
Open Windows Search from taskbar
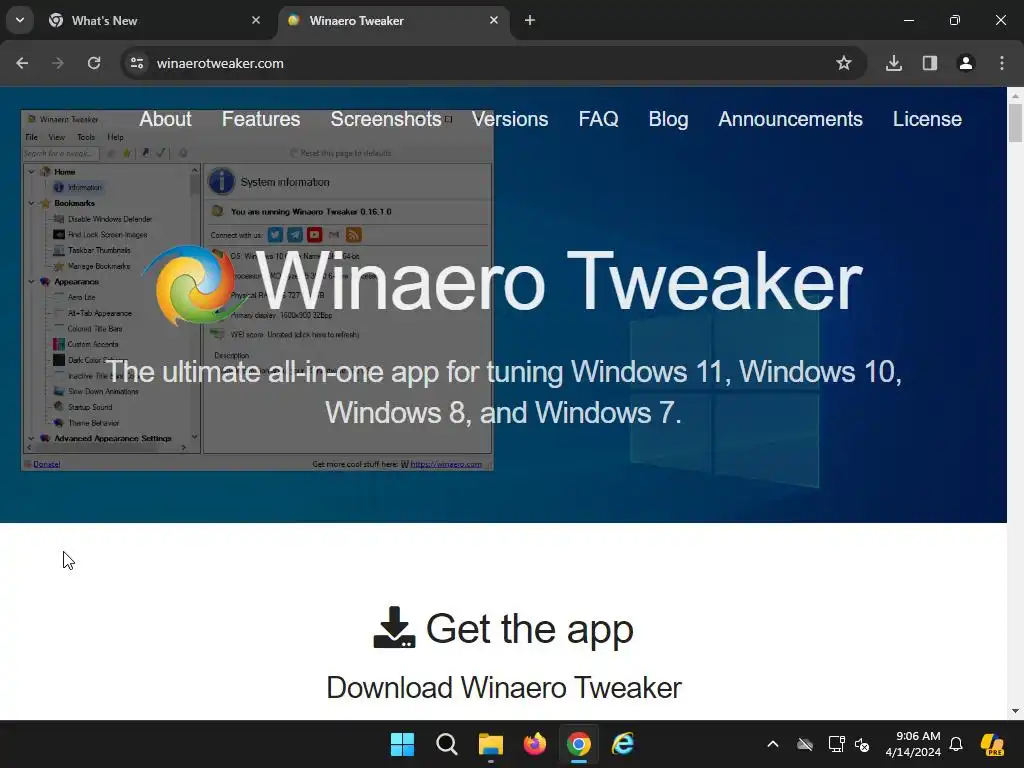pyautogui.click(x=447, y=744)
